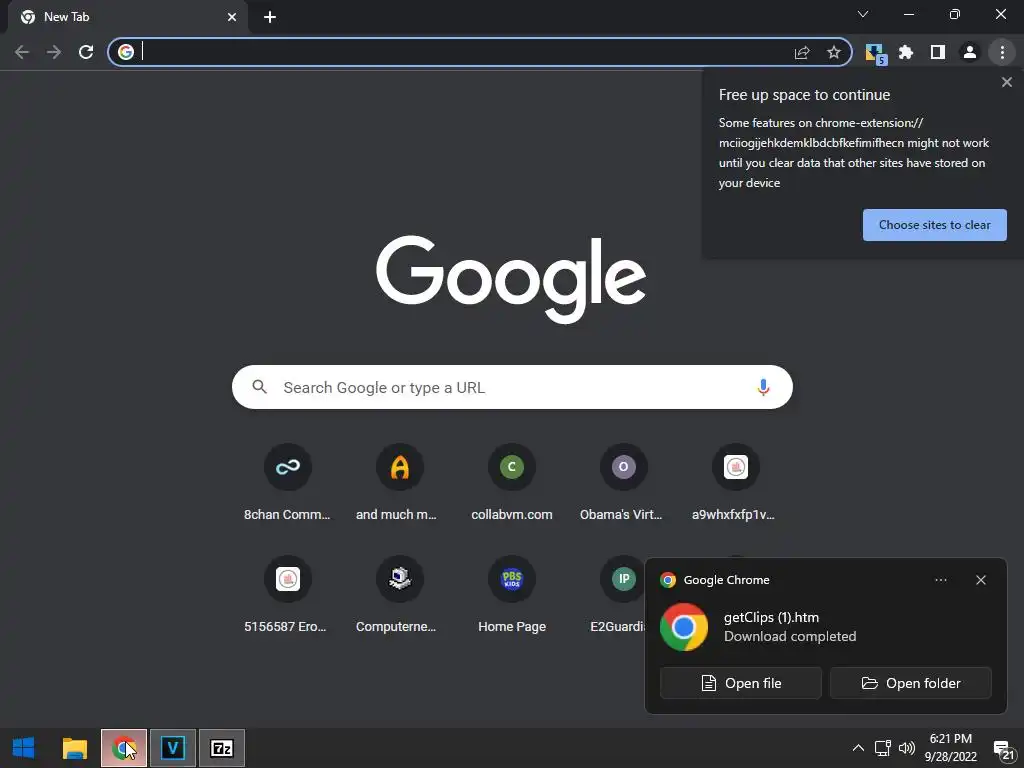Select the New Tab tab
The width and height of the screenshot is (1024, 768).
(x=129, y=17)
